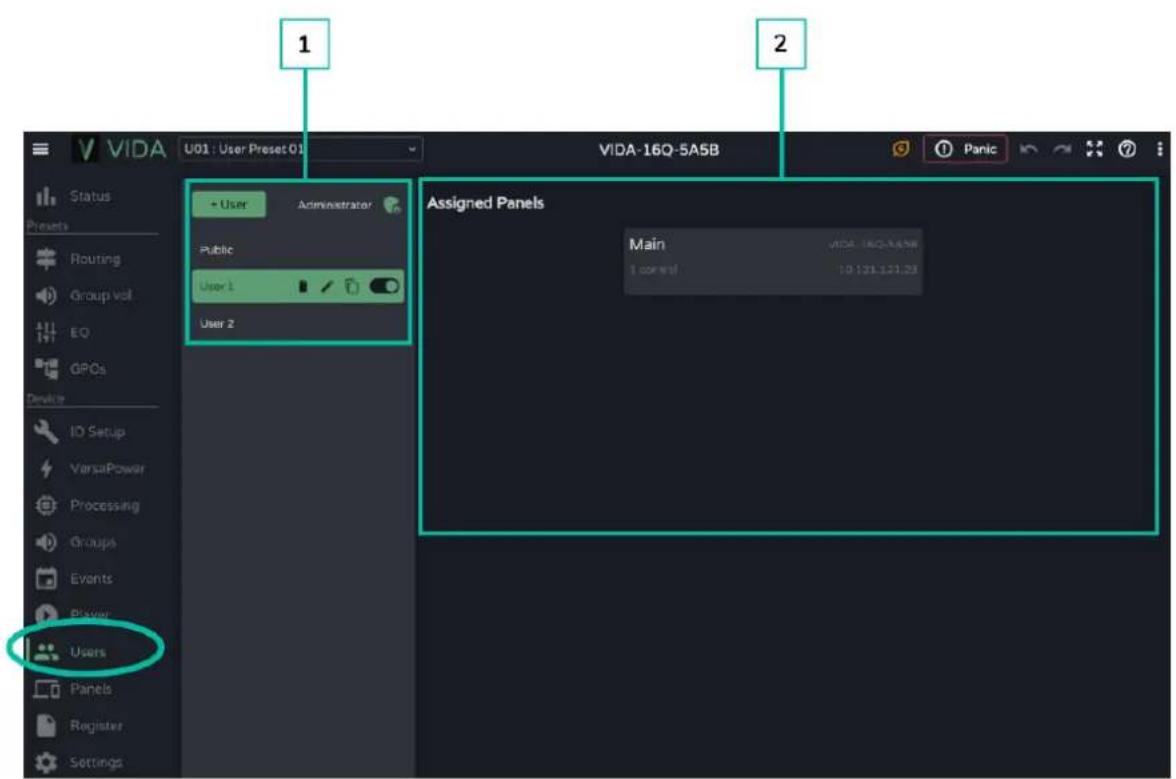The width and height of the screenshot is (1176, 779).
Task: Click the VIDA-16Q-5A5B device title
Action: point(659,150)
